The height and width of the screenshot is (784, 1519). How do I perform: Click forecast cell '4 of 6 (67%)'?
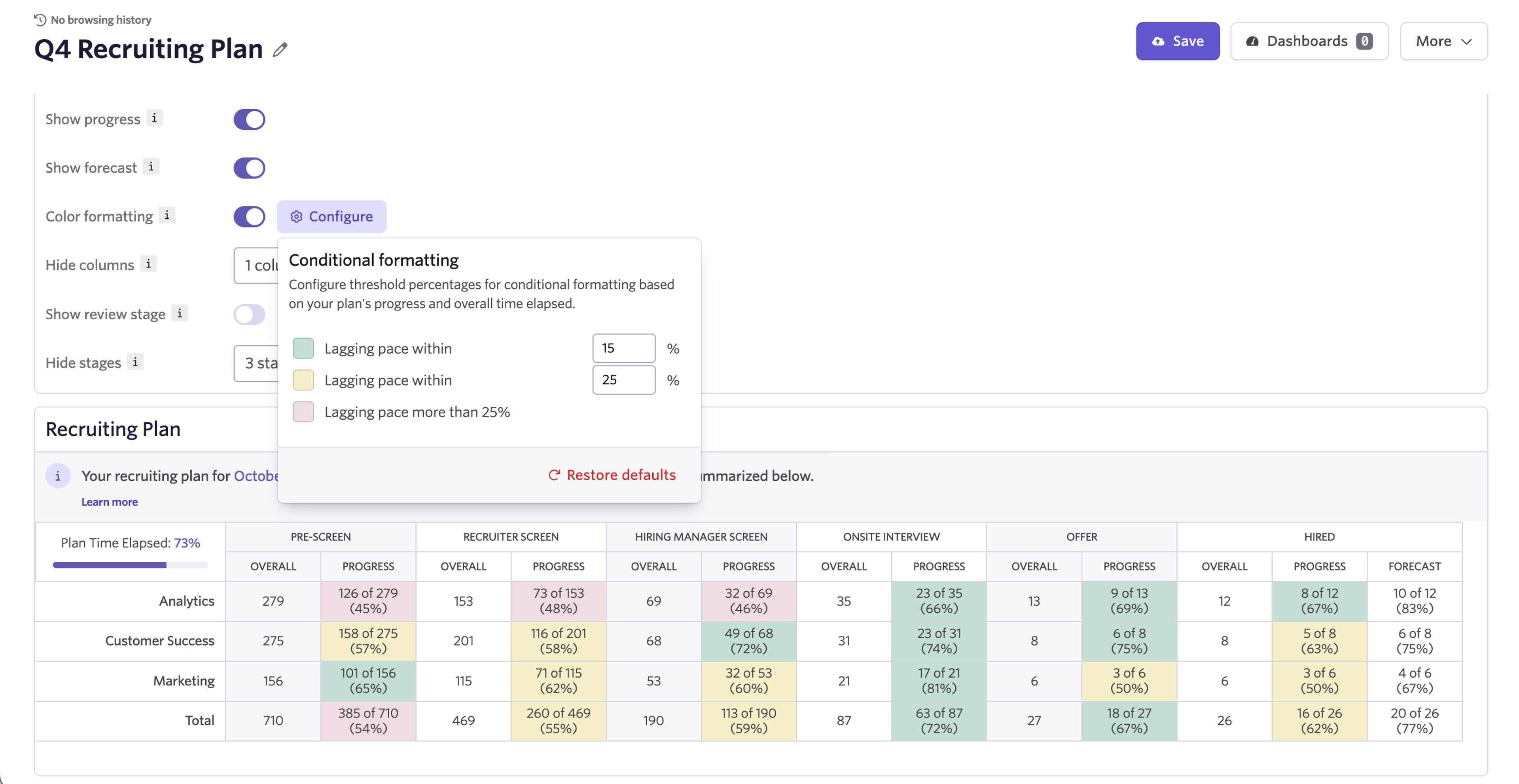pyautogui.click(x=1414, y=681)
